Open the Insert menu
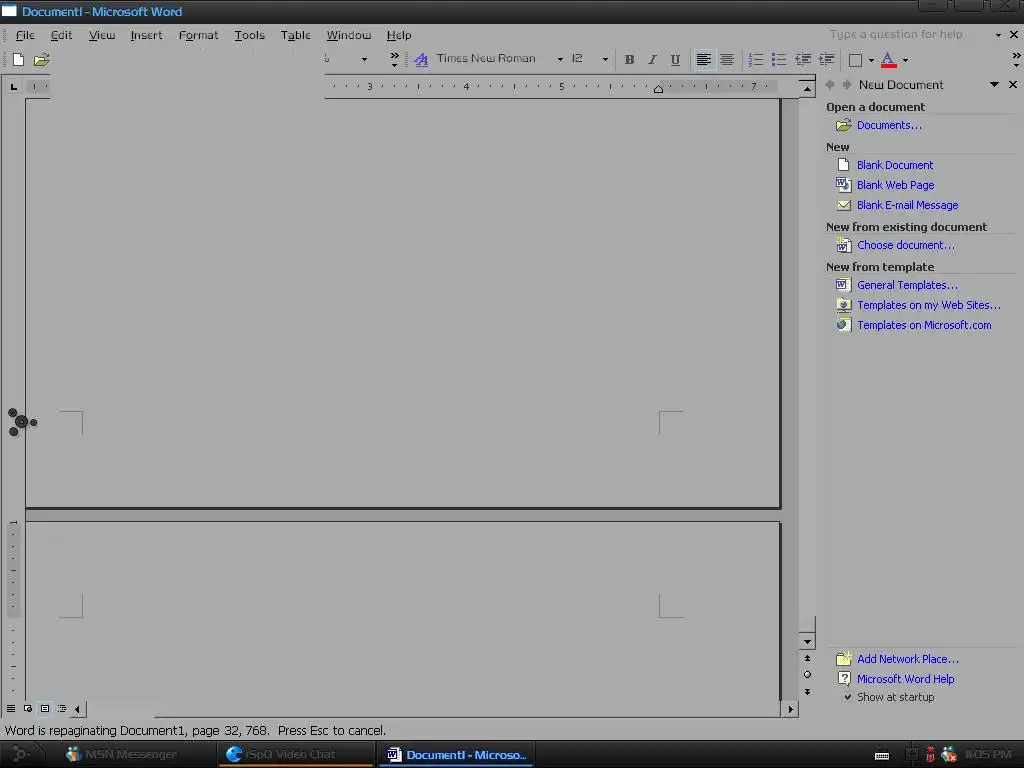The image size is (1024, 768). [x=146, y=35]
